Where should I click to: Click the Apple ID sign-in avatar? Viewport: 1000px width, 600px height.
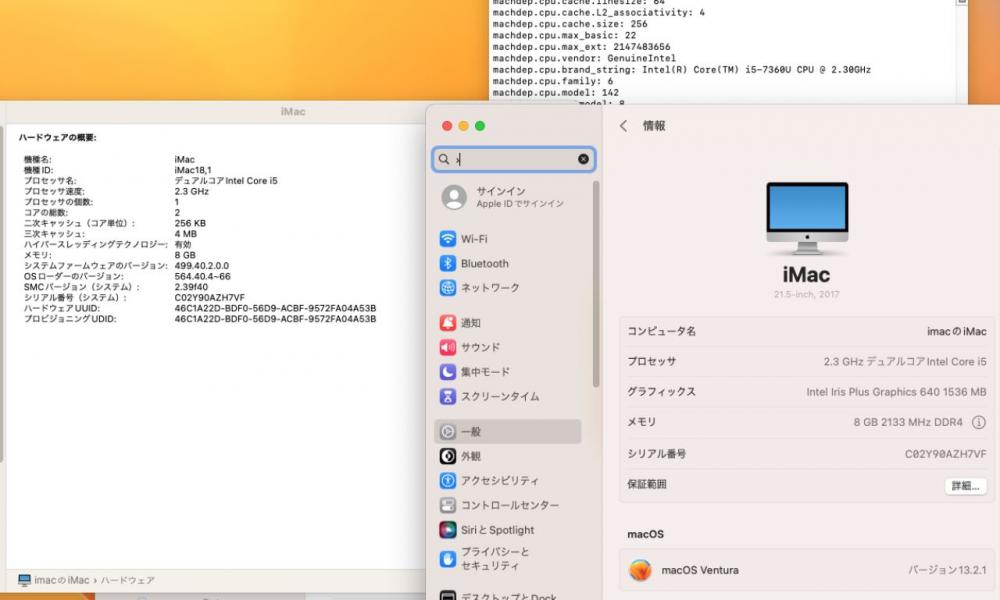click(x=454, y=197)
